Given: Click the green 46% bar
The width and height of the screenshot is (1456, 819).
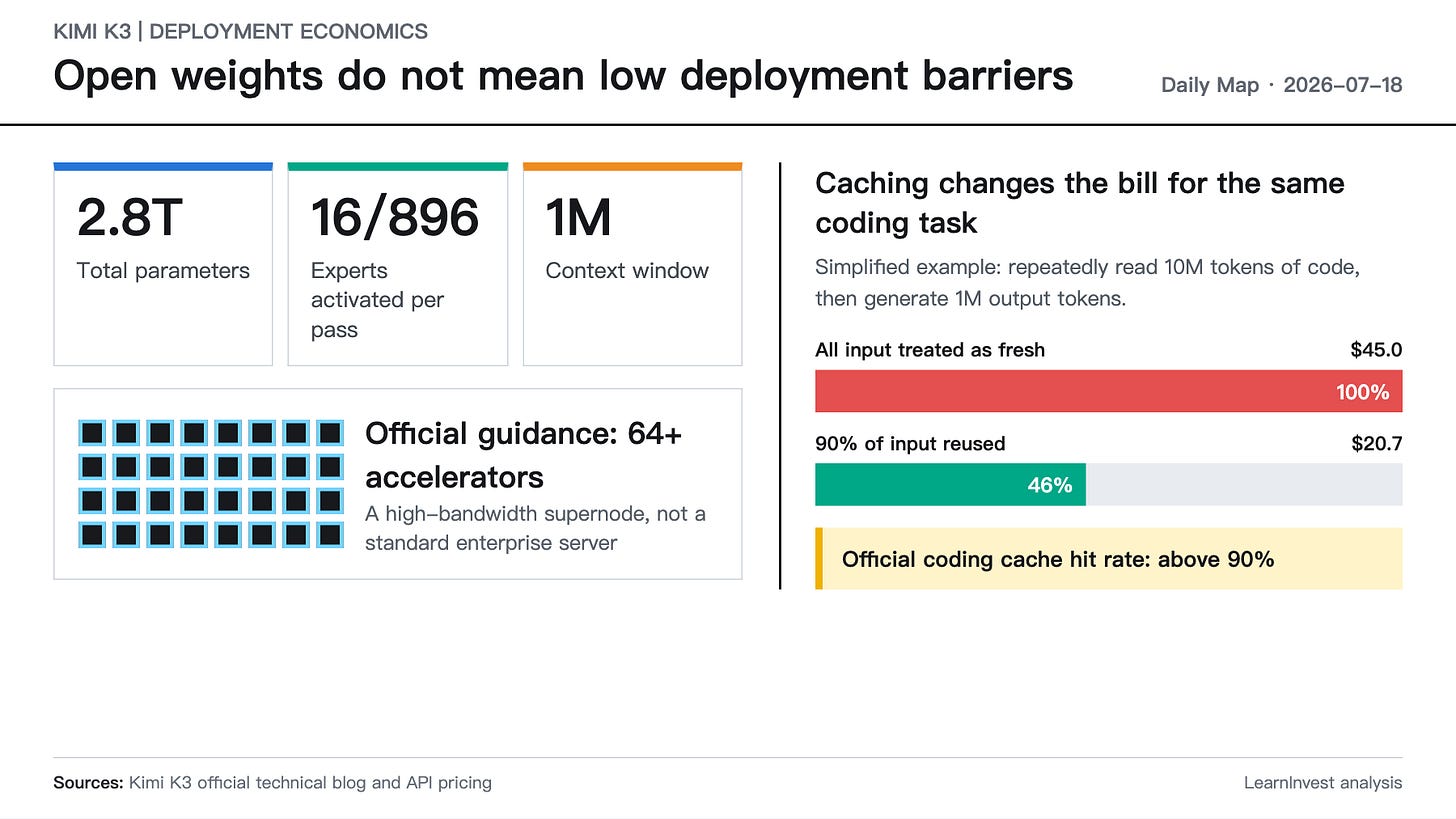Looking at the screenshot, I should [x=950, y=485].
